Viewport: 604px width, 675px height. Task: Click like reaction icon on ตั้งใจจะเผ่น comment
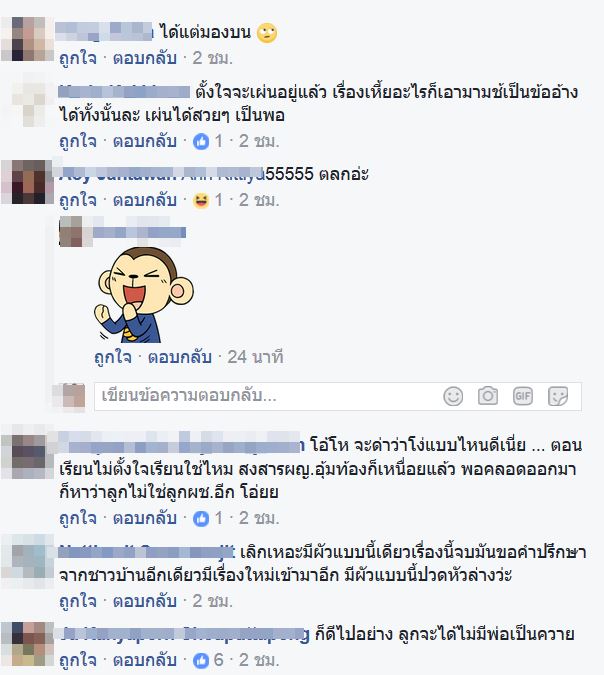(201, 142)
